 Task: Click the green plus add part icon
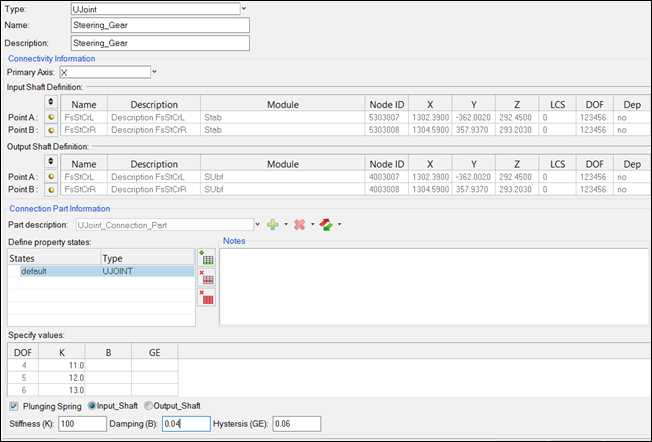273,225
